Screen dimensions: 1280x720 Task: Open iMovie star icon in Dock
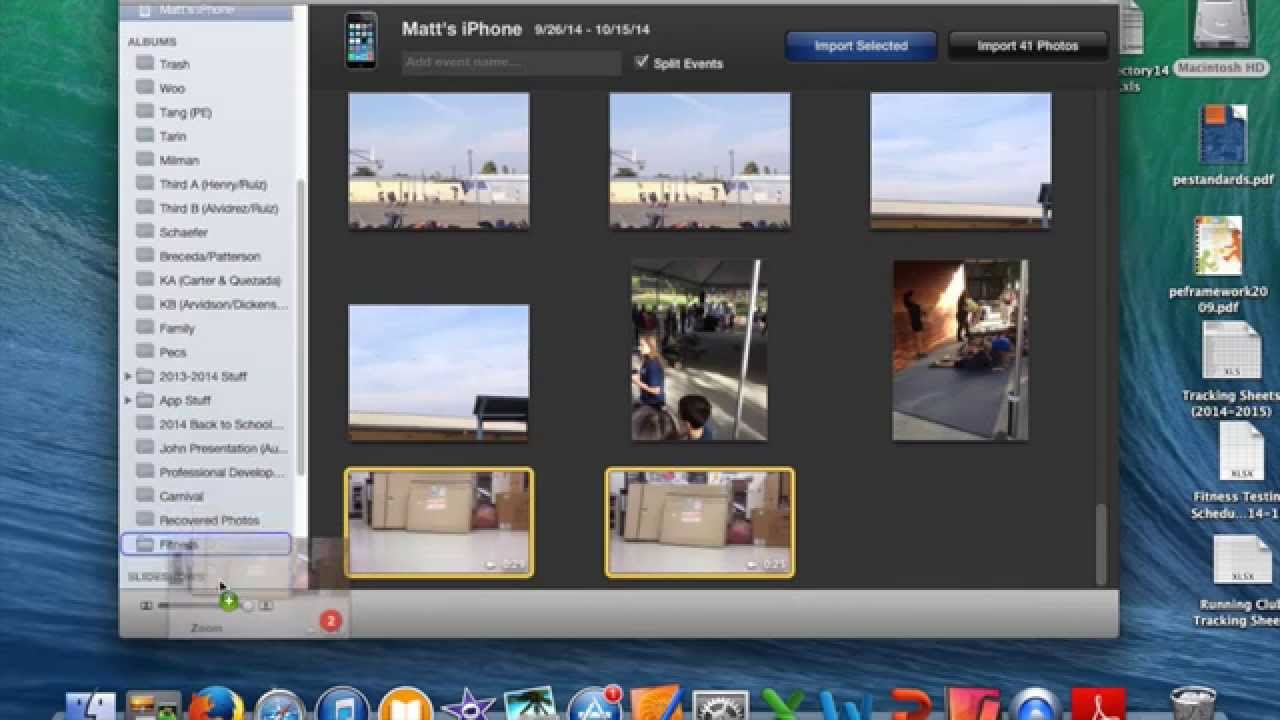pyautogui.click(x=467, y=705)
